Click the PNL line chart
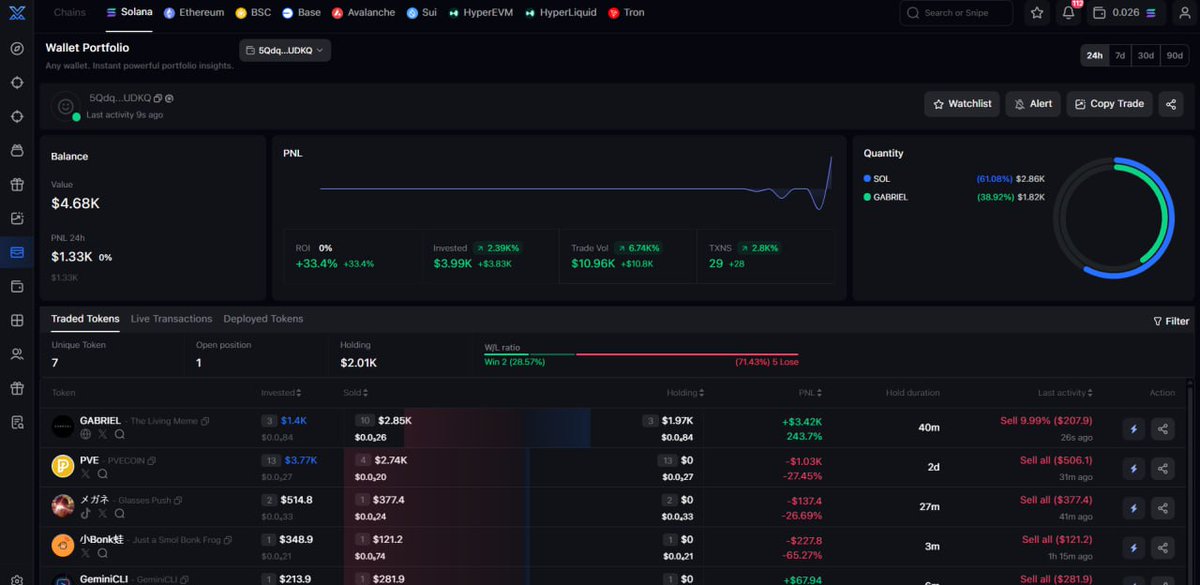The width and height of the screenshot is (1200, 585). pyautogui.click(x=577, y=185)
